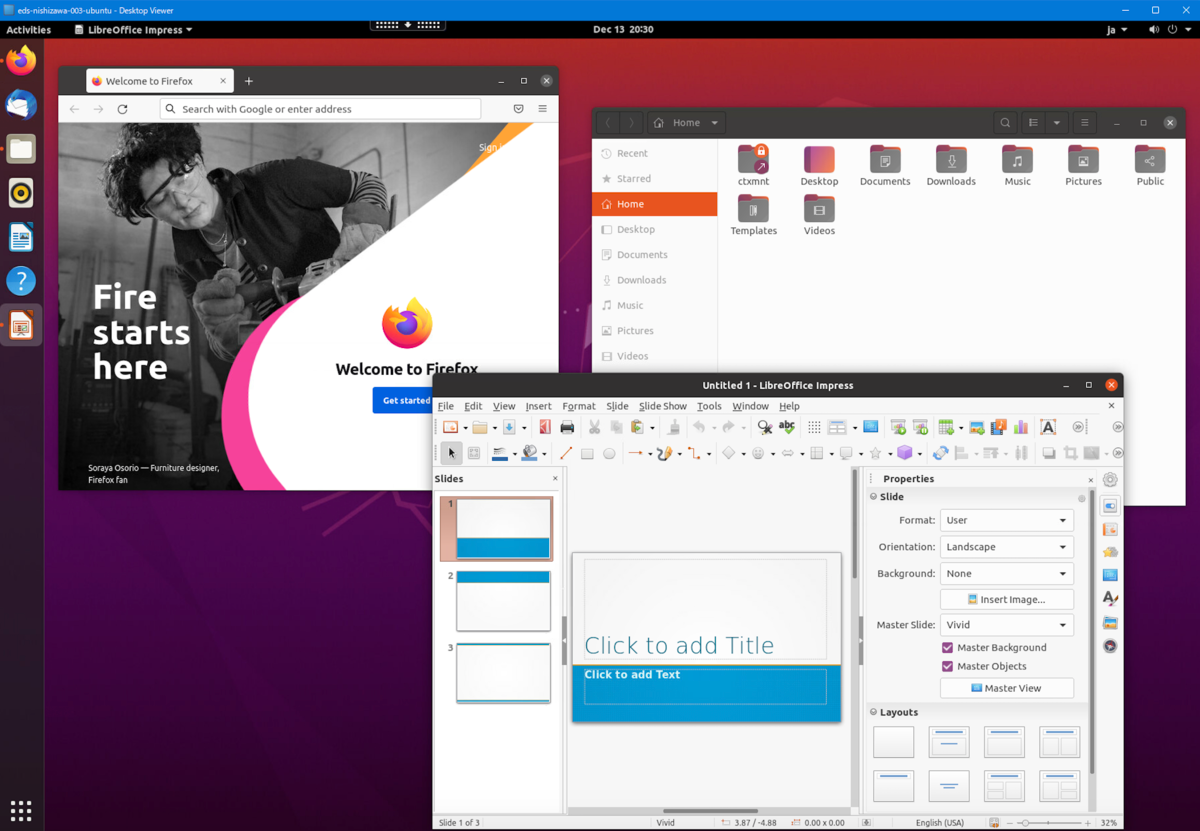Screen dimensions: 1200x831
Task: Open the Navigator compass icon in sidebar
Action: click(1110, 646)
